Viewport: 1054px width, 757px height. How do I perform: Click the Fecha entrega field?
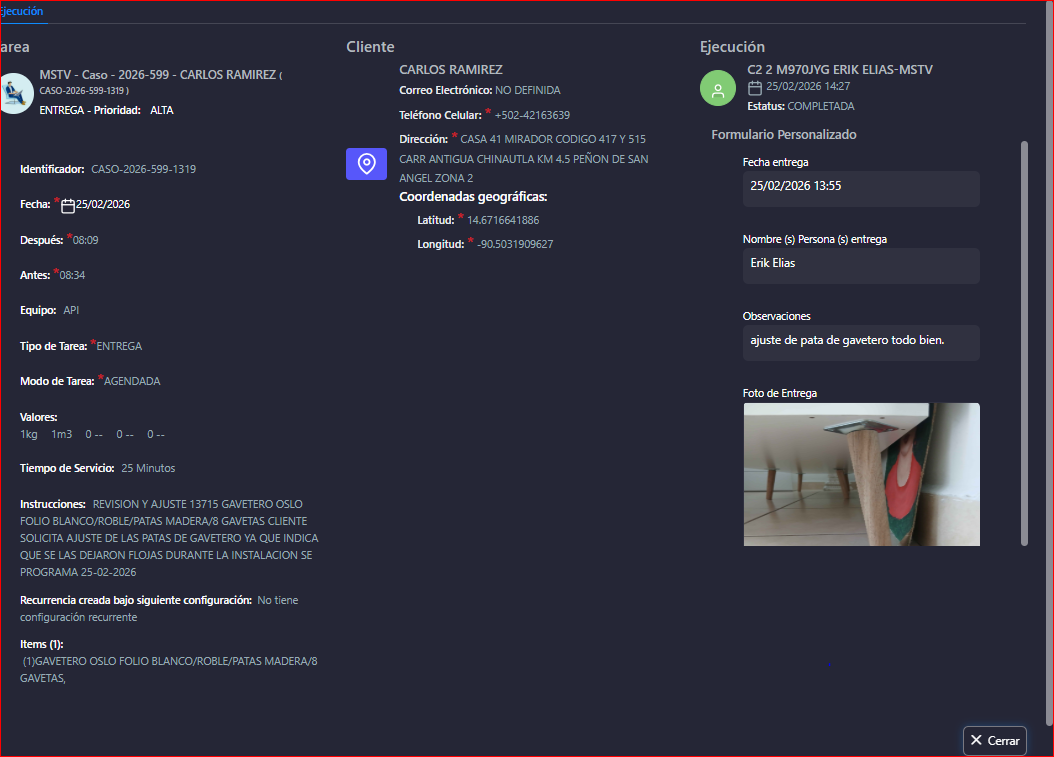pos(860,188)
